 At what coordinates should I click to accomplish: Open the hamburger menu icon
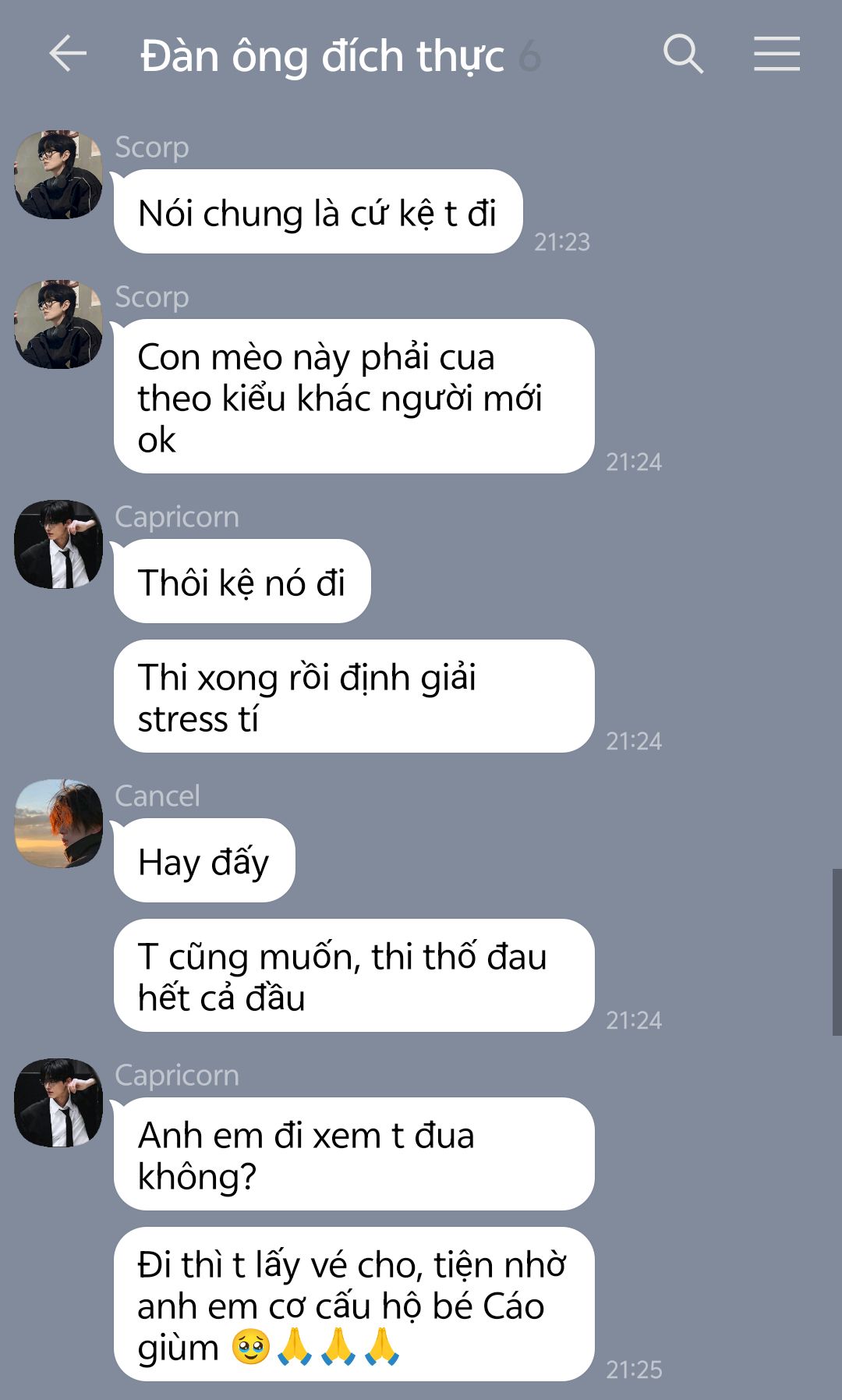click(x=777, y=54)
